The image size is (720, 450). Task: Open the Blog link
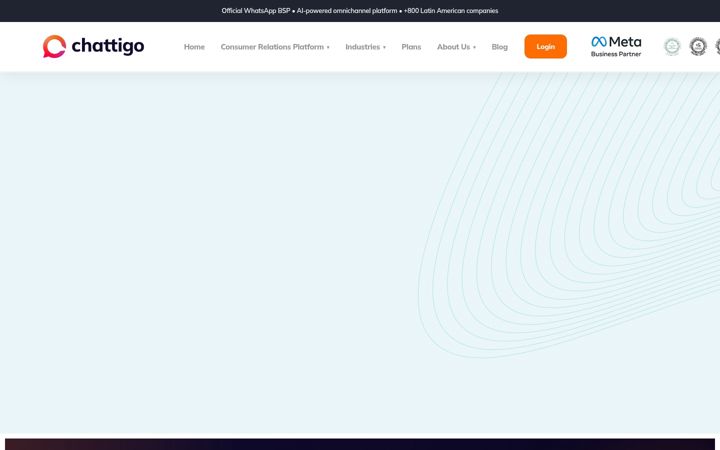coord(500,47)
